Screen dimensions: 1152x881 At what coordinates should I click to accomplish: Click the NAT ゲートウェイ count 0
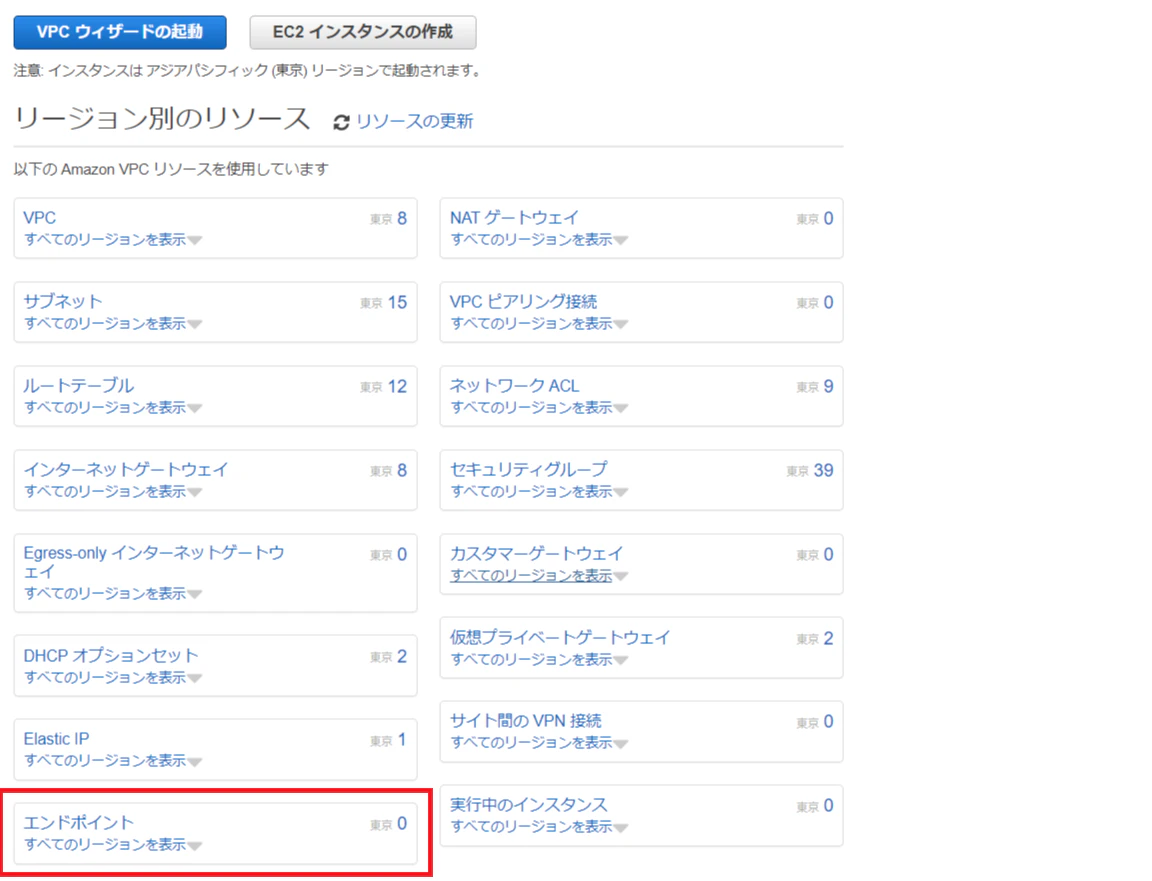click(829, 218)
